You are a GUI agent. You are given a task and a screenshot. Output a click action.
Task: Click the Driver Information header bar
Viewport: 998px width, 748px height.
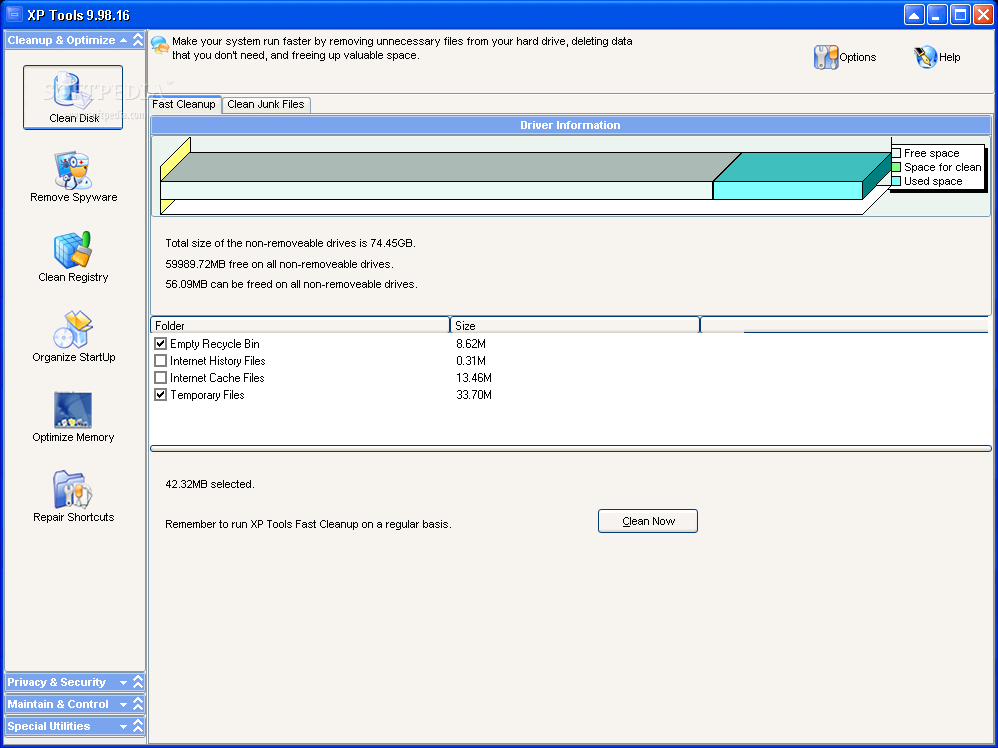click(x=570, y=125)
